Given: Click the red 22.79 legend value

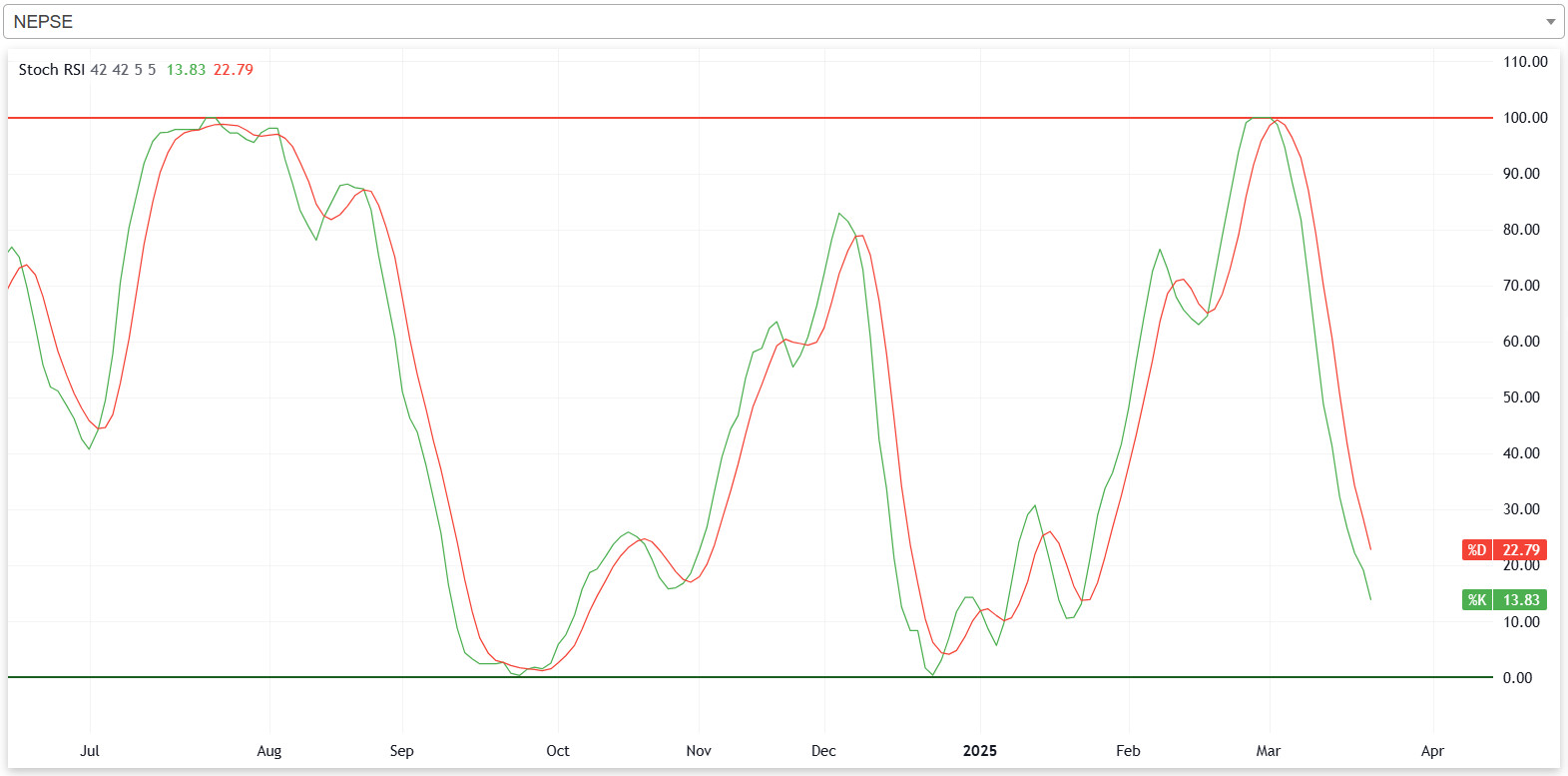Looking at the screenshot, I should [x=234, y=70].
